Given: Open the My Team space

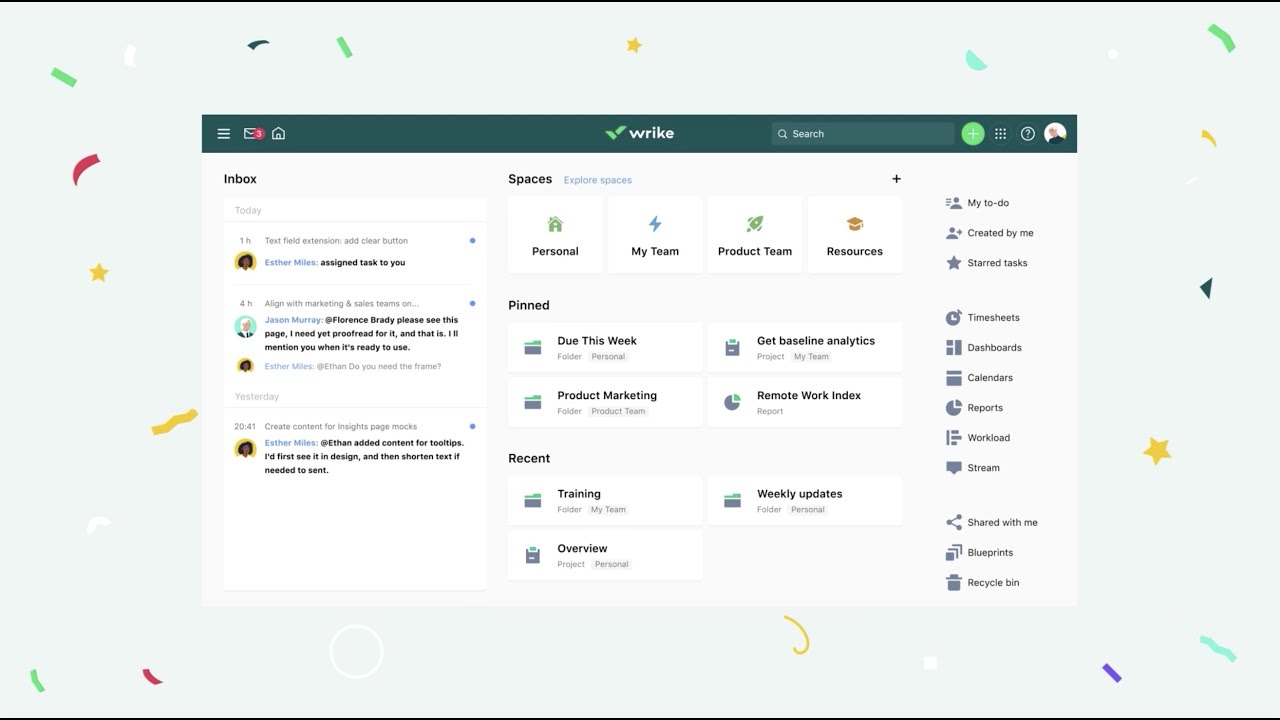Looking at the screenshot, I should point(655,235).
